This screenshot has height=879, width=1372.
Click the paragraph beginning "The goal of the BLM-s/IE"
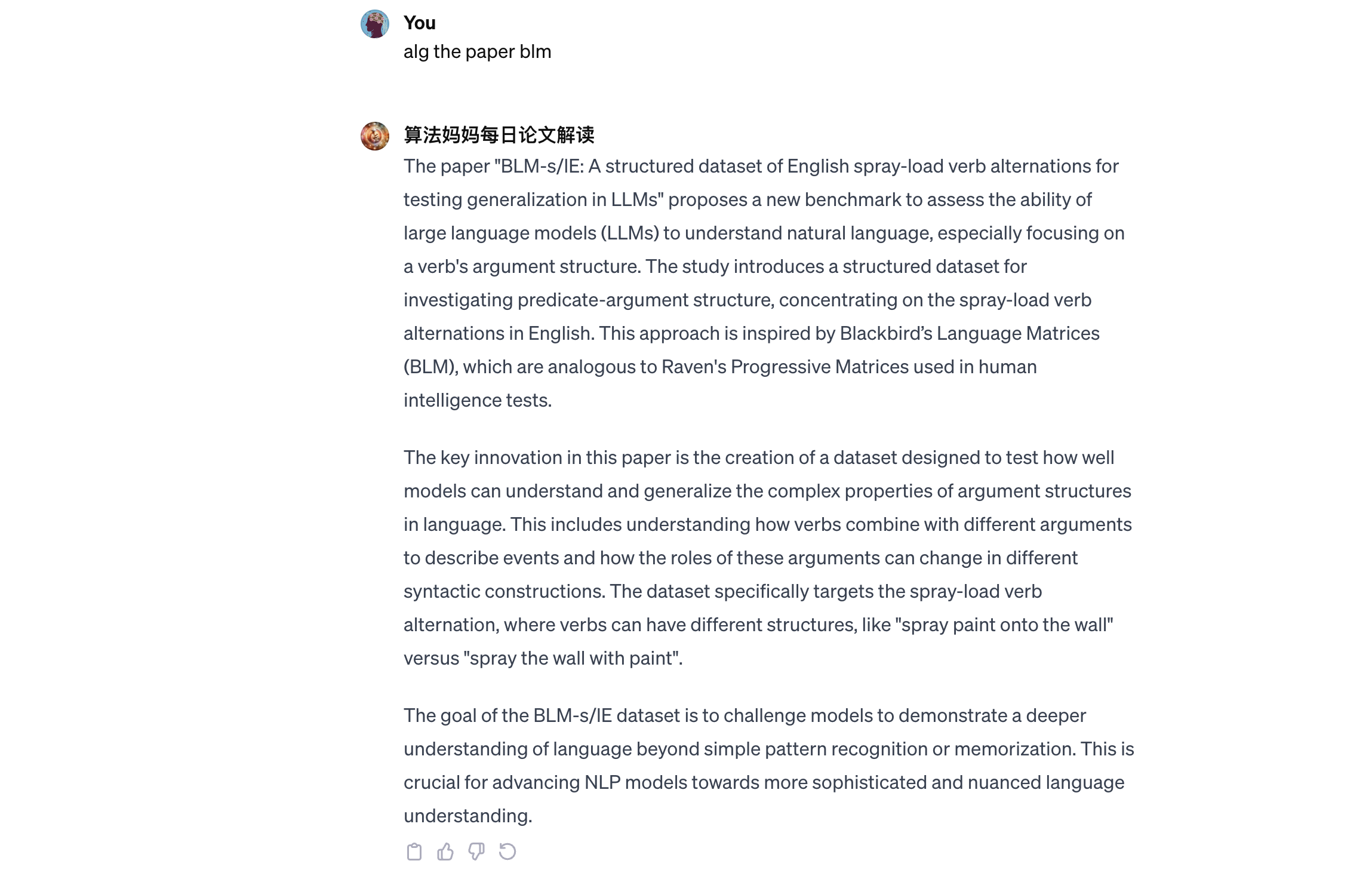coord(769,766)
